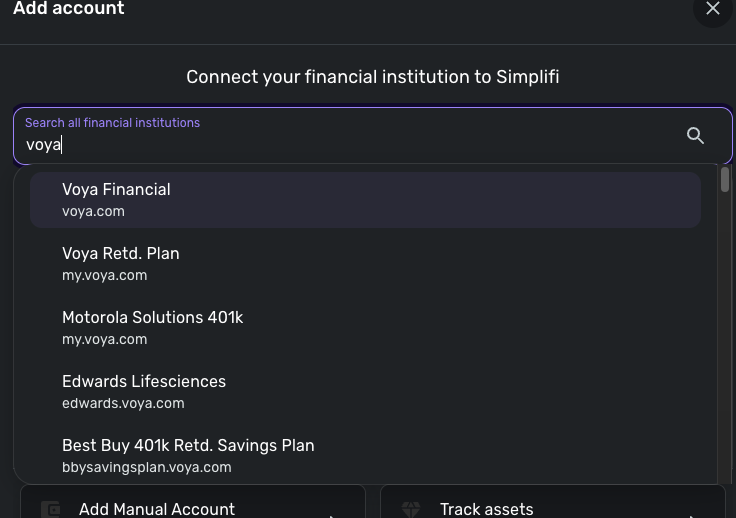Viewport: 736px width, 518px height.
Task: Click my.voya.com under Voya Retd. Plan
Action: (104, 276)
